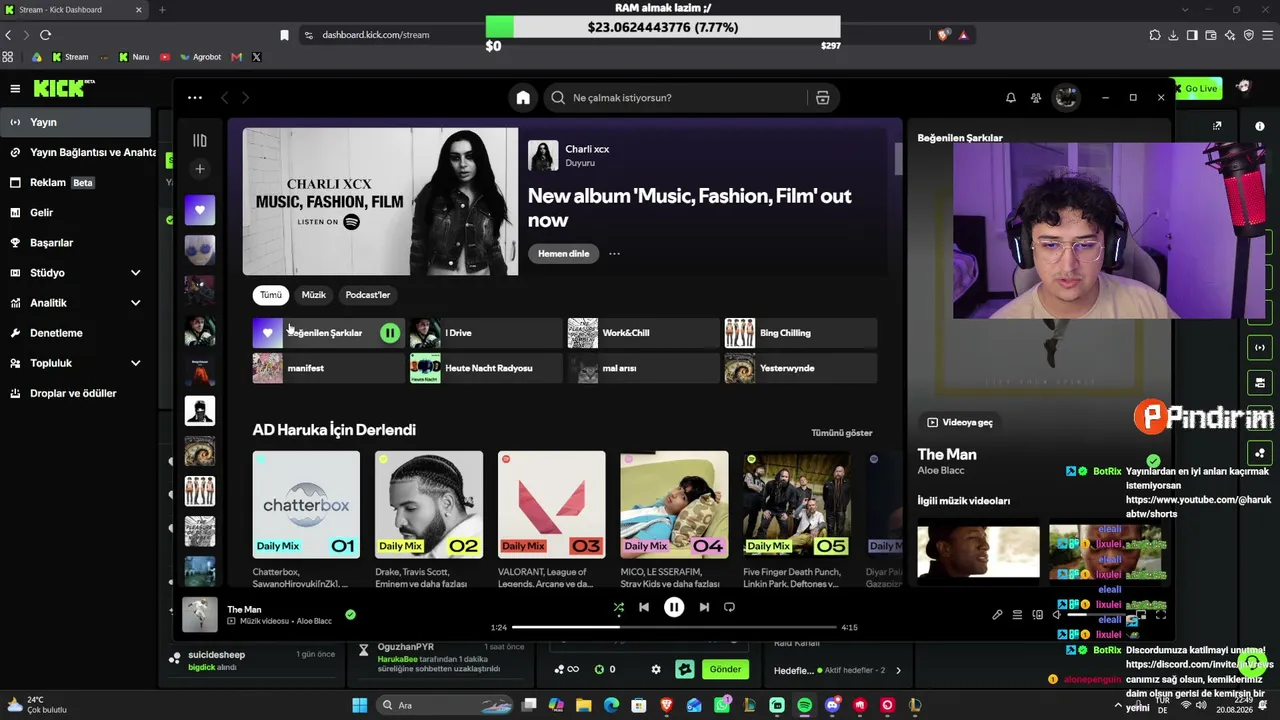1280x720 pixels.
Task: Expand the Stüdyo section chevron
Action: point(135,273)
